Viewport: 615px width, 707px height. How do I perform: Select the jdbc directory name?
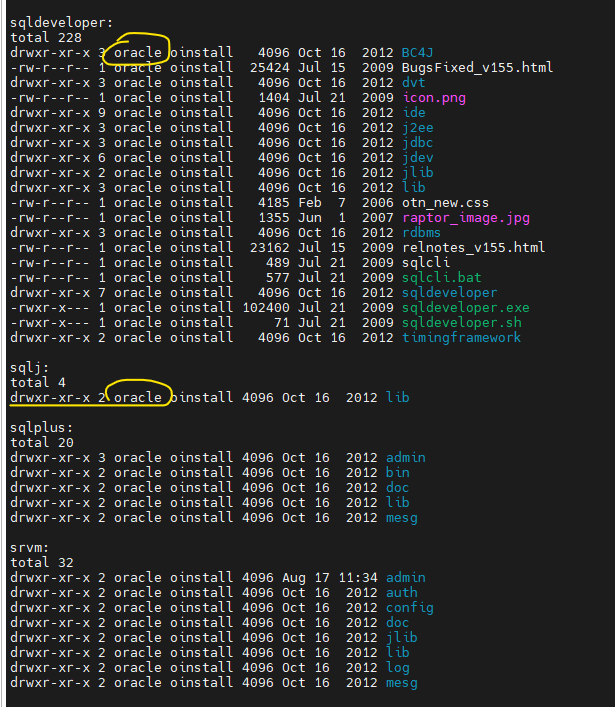[x=417, y=142]
